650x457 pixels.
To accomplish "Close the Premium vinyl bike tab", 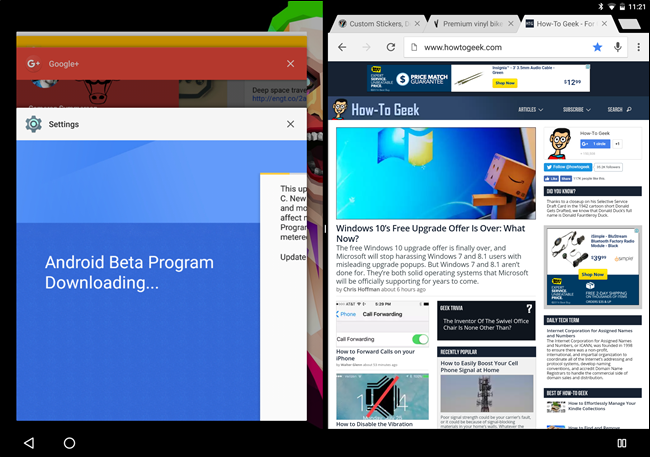I will (511, 24).
